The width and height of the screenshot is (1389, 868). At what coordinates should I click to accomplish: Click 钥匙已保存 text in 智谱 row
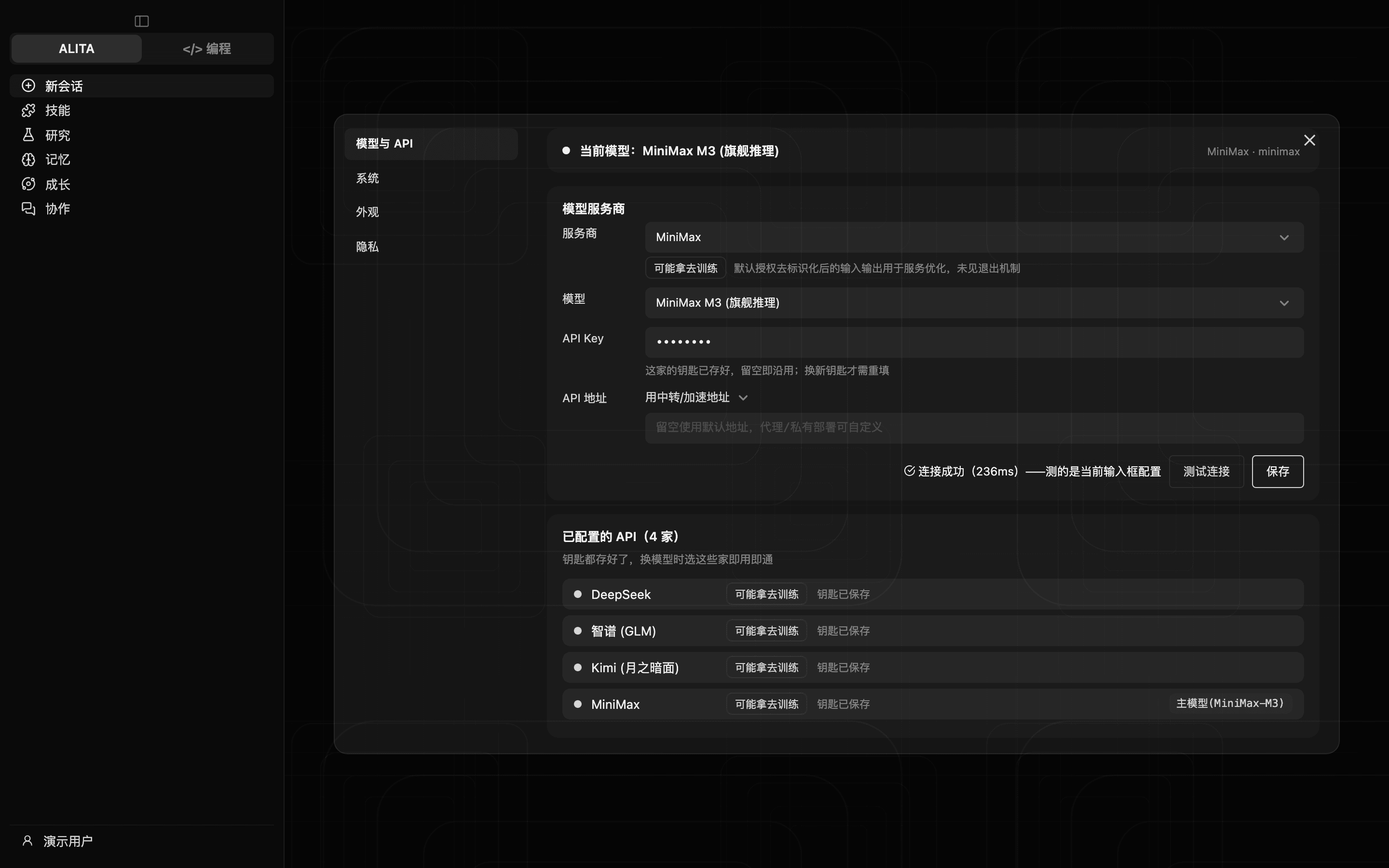[843, 631]
